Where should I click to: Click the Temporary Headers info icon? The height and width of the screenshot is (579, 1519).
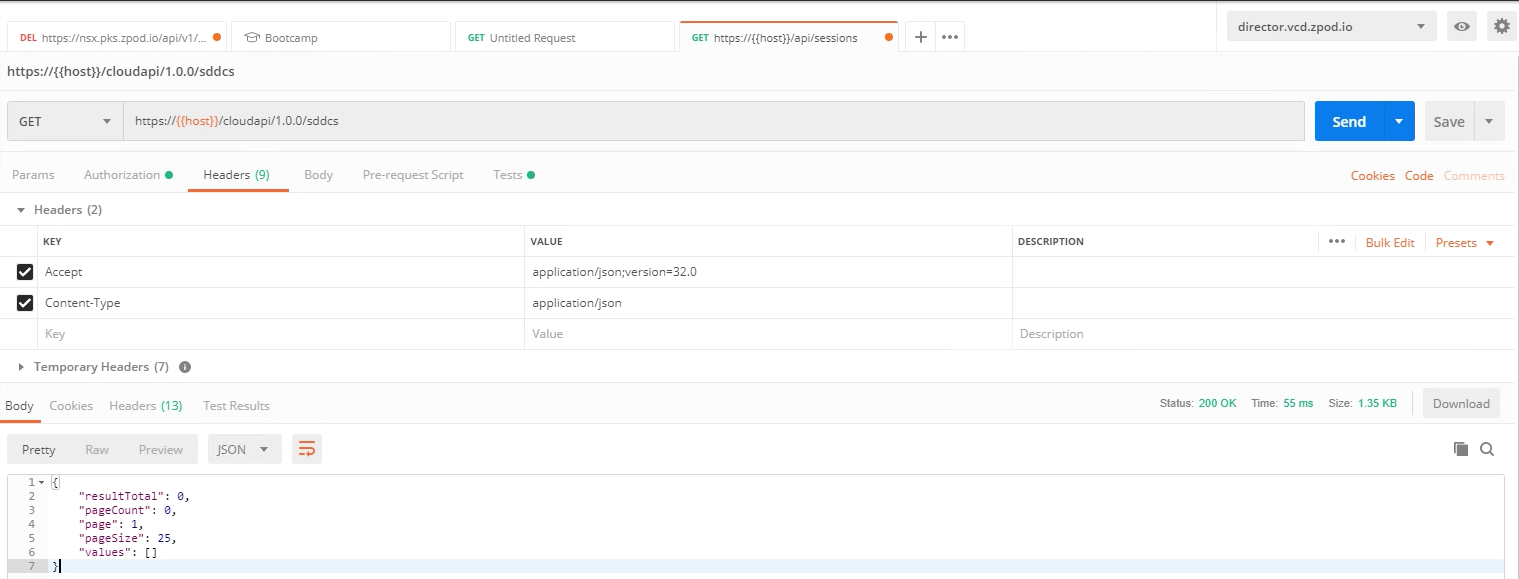click(185, 367)
